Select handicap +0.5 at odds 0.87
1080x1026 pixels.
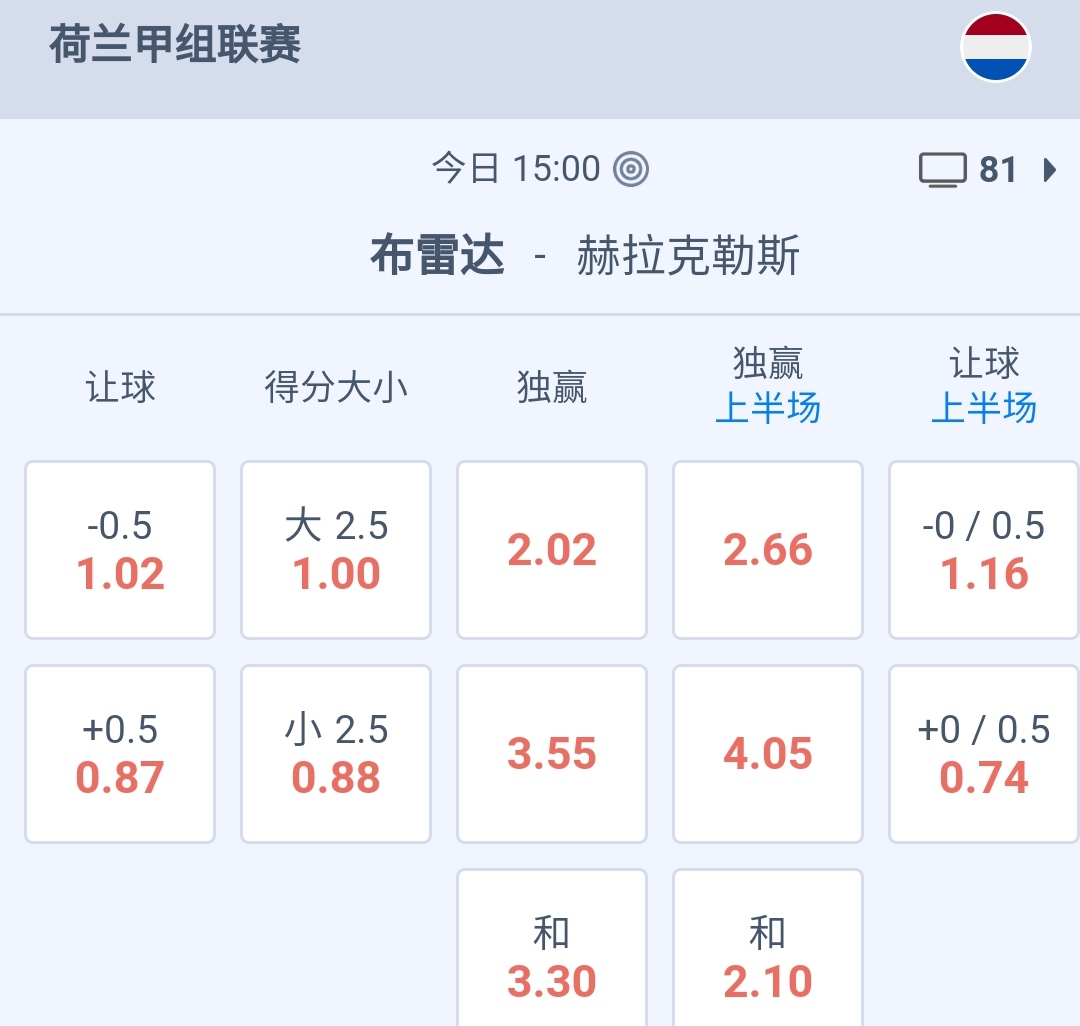point(120,754)
